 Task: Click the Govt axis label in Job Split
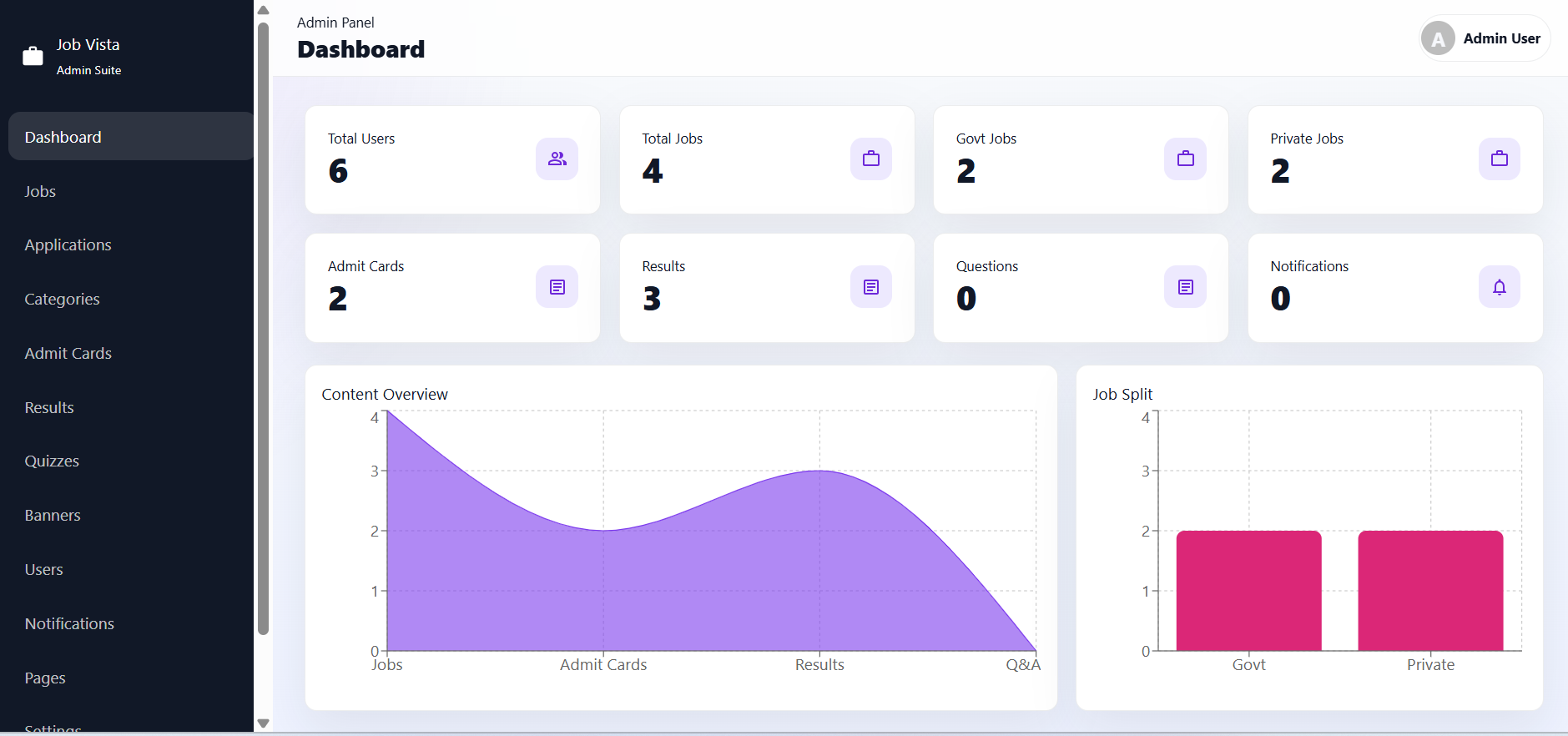pos(1248,665)
